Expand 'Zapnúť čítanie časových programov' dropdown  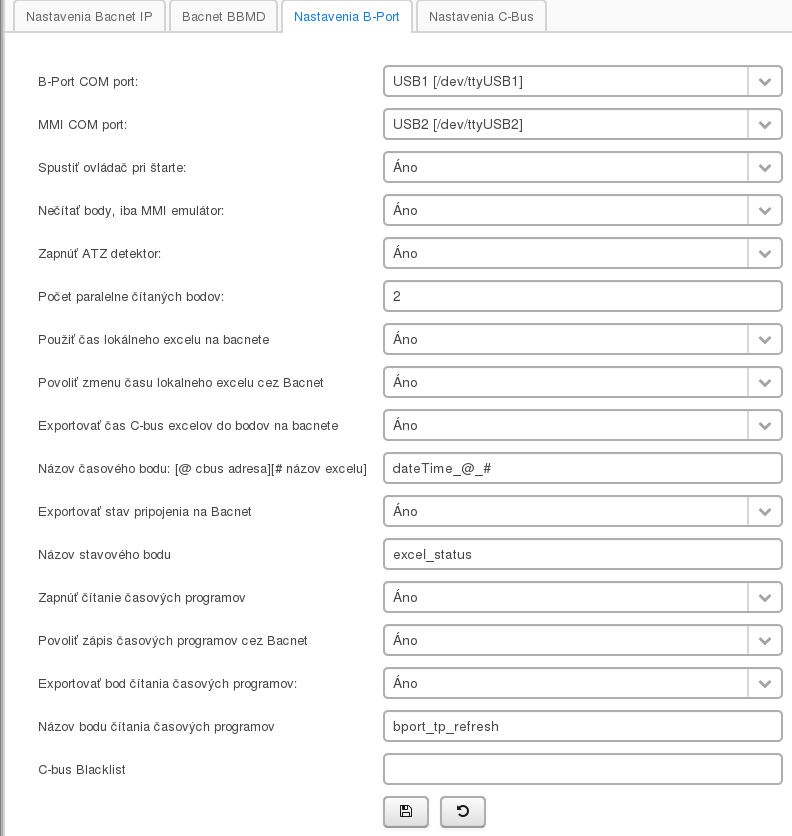[x=764, y=598]
